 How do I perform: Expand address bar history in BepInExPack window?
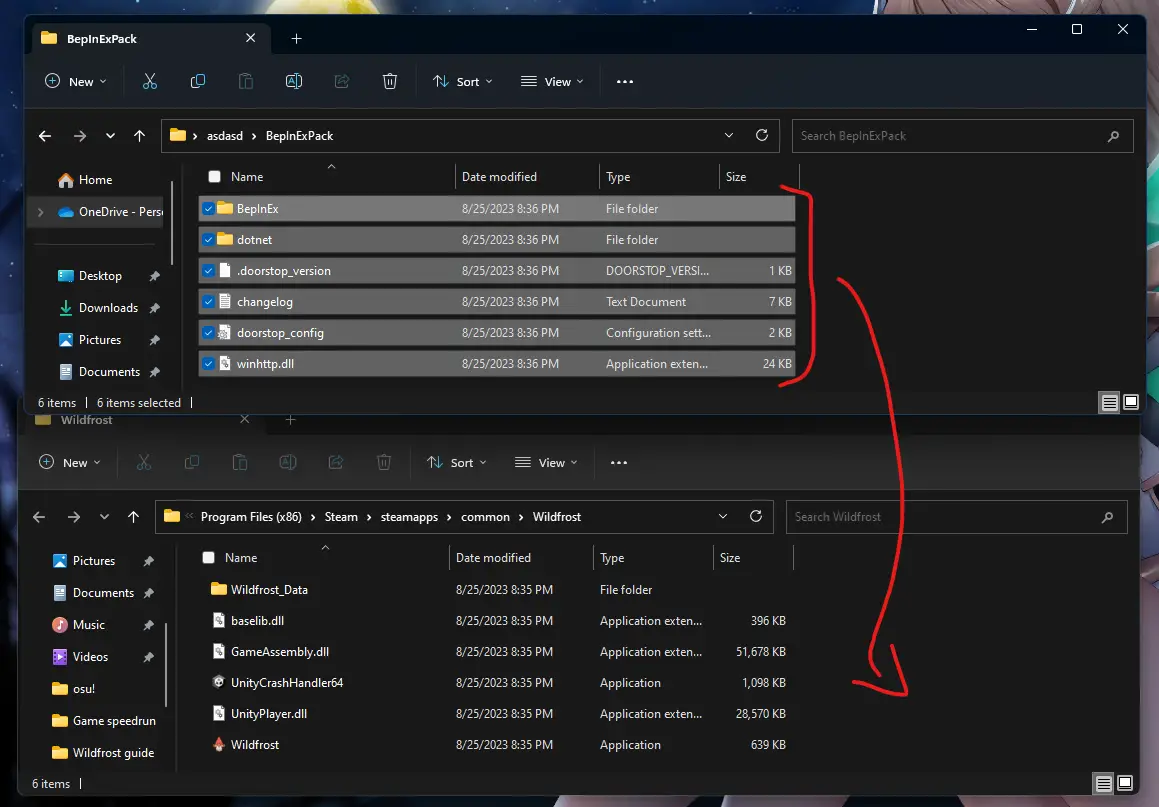[729, 135]
